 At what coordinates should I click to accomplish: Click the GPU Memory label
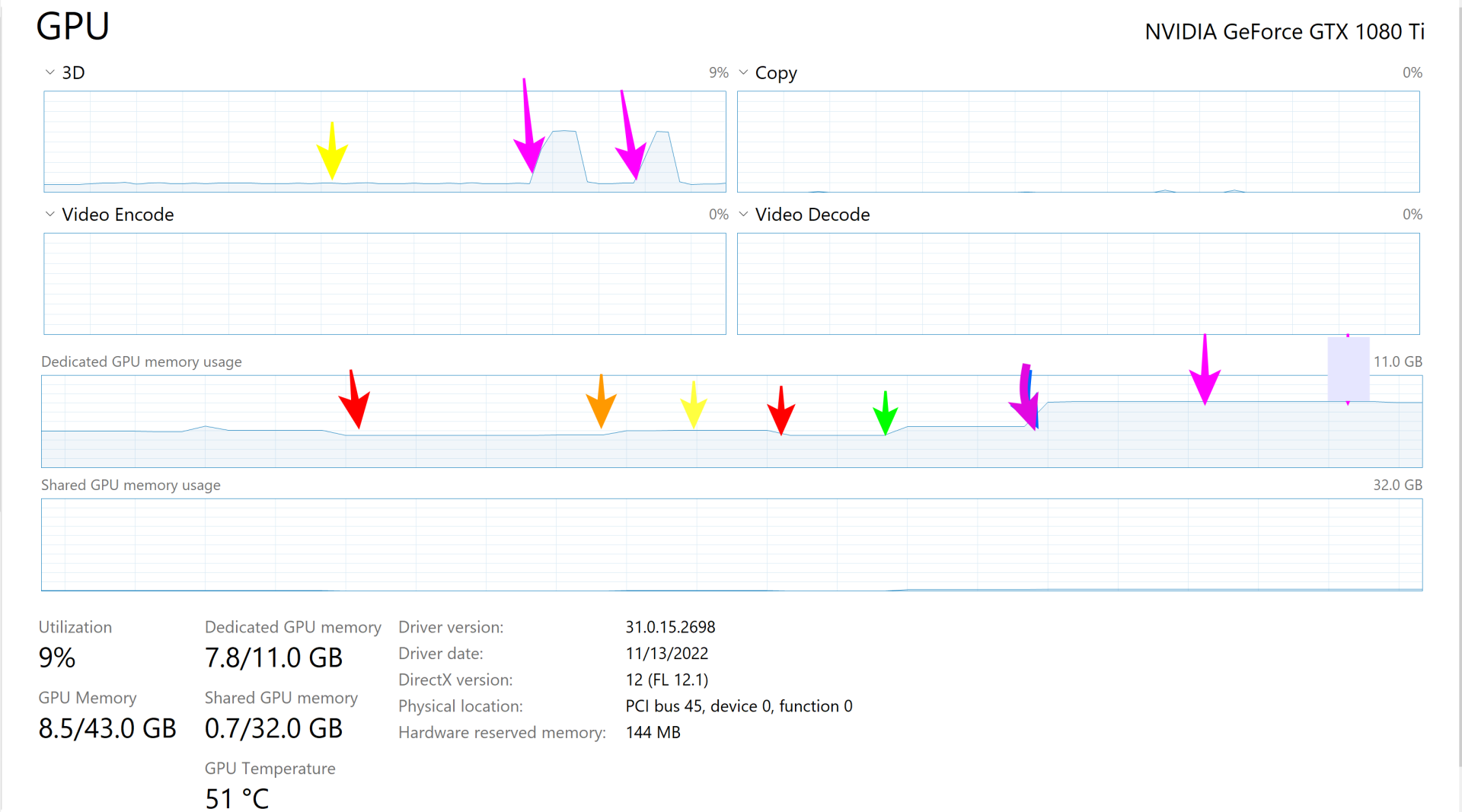pyautogui.click(x=88, y=698)
